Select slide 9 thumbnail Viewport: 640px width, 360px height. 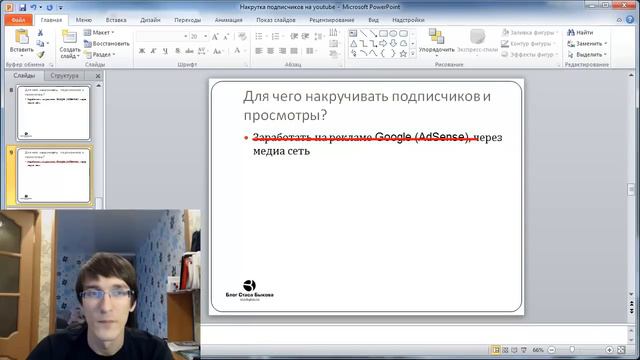53,176
